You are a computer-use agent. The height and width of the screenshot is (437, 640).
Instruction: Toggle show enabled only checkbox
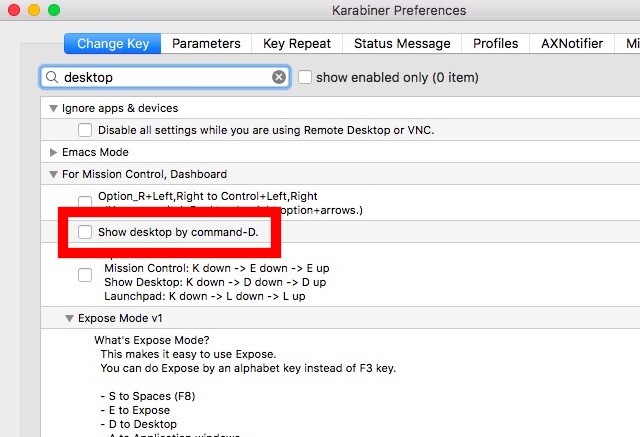(x=305, y=77)
